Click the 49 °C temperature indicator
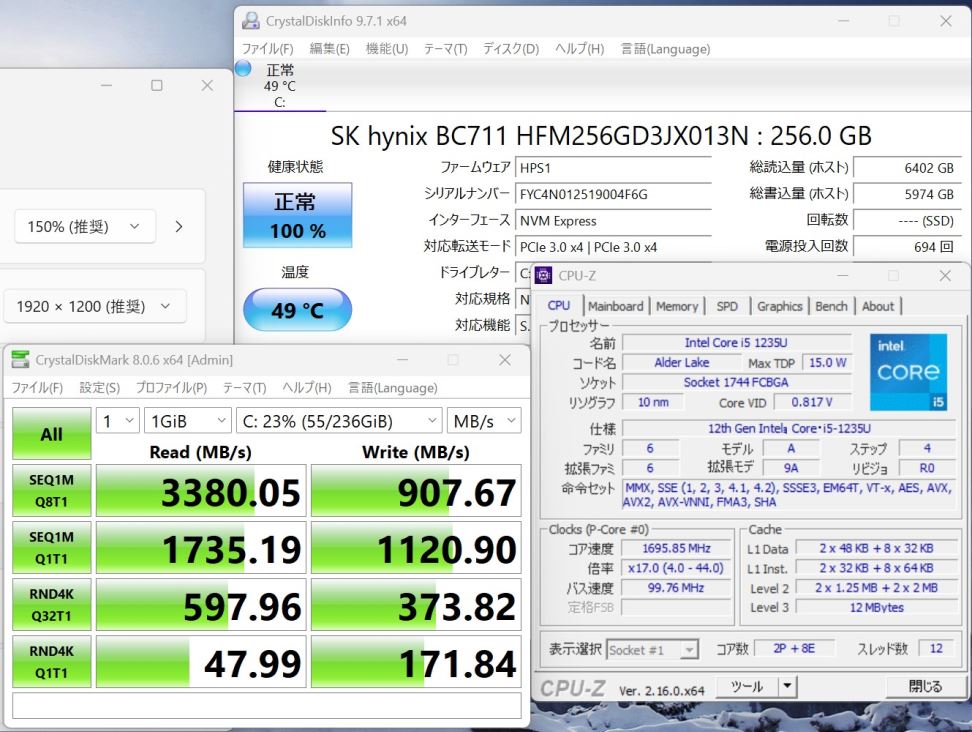The width and height of the screenshot is (972, 732). pos(297,310)
